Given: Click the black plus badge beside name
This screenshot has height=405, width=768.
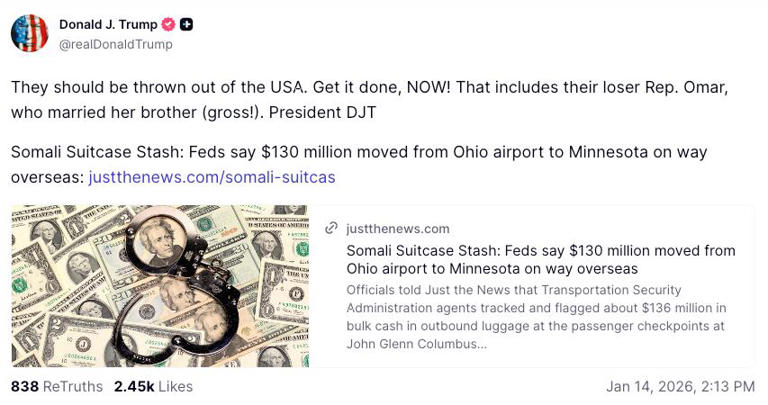Looking at the screenshot, I should 186,24.
